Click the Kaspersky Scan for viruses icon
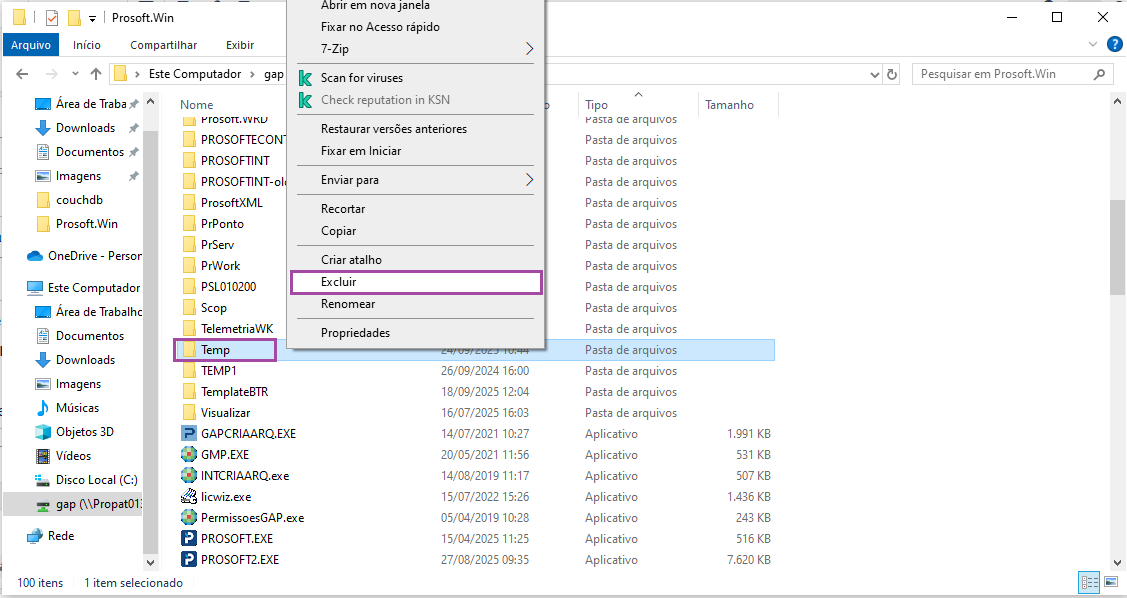The width and height of the screenshot is (1127, 598). (x=306, y=78)
